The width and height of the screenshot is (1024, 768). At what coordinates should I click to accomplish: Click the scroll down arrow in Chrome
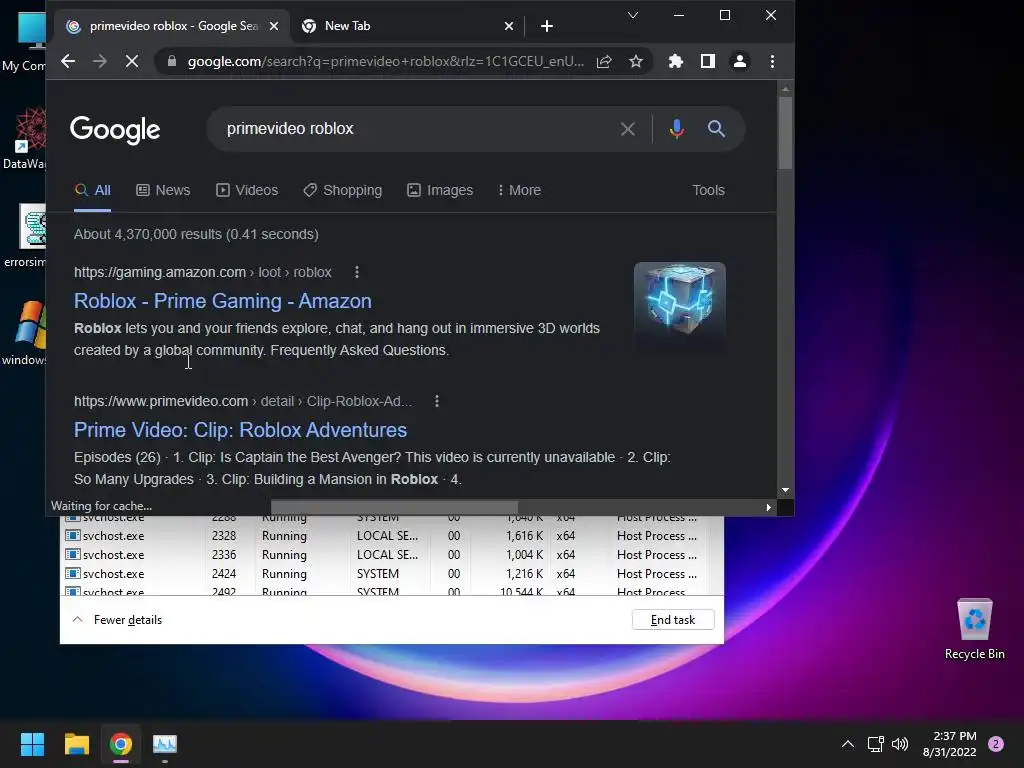(785, 490)
